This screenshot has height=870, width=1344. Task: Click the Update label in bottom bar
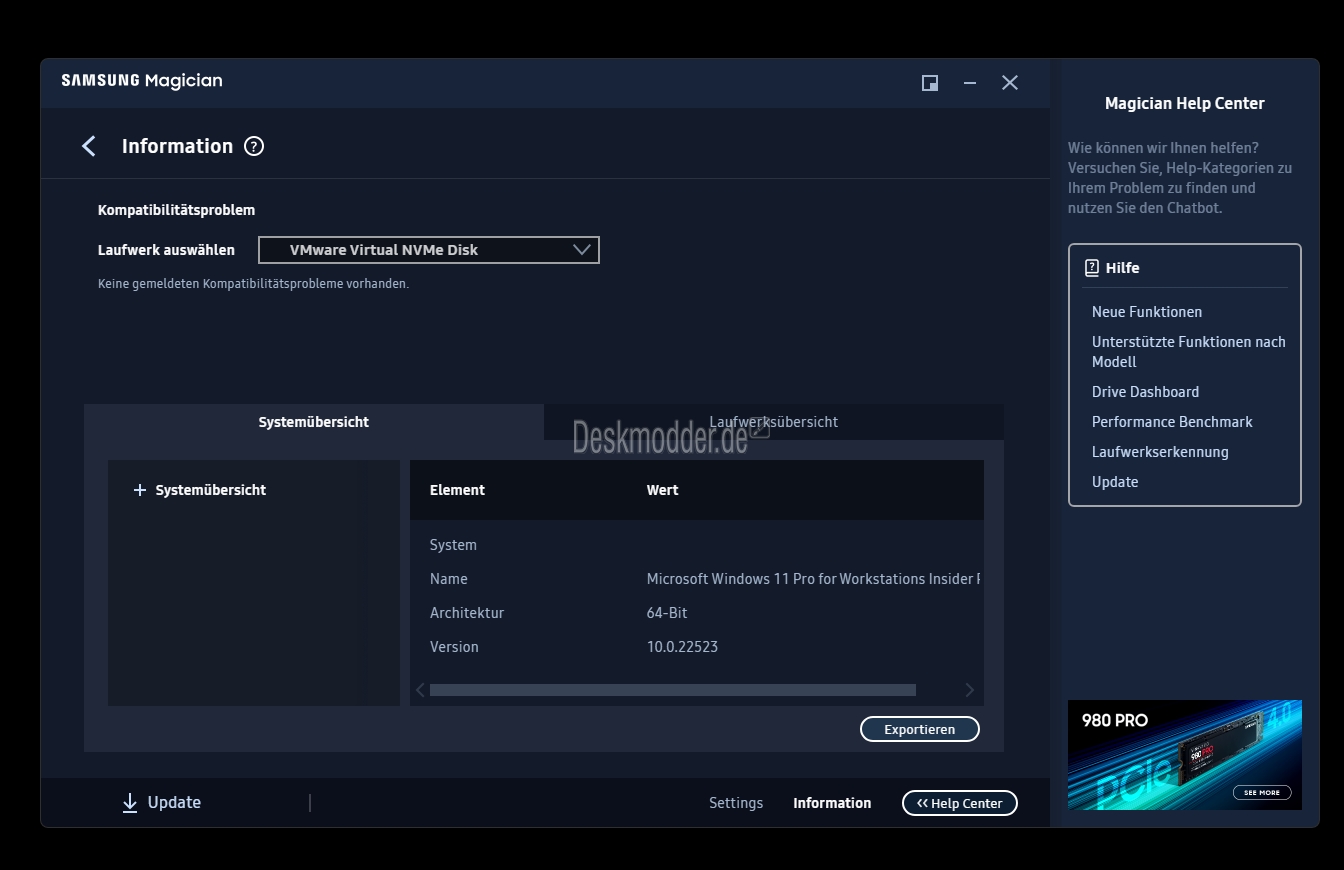174,803
